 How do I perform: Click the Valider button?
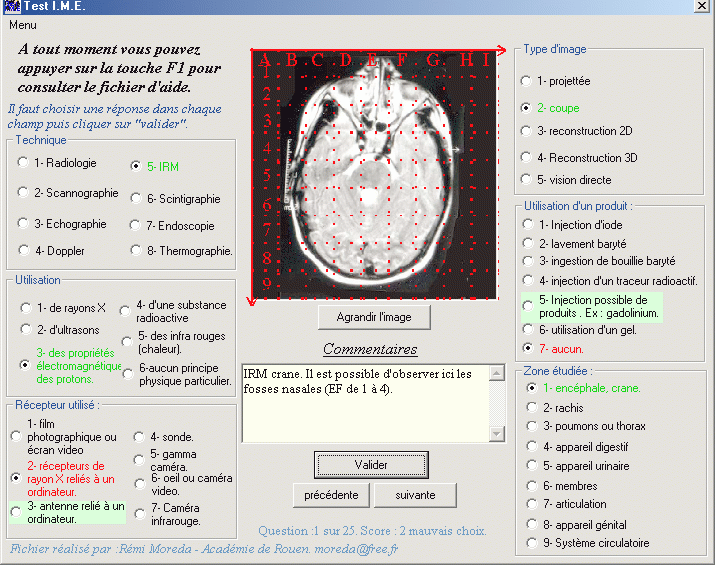coord(371,465)
